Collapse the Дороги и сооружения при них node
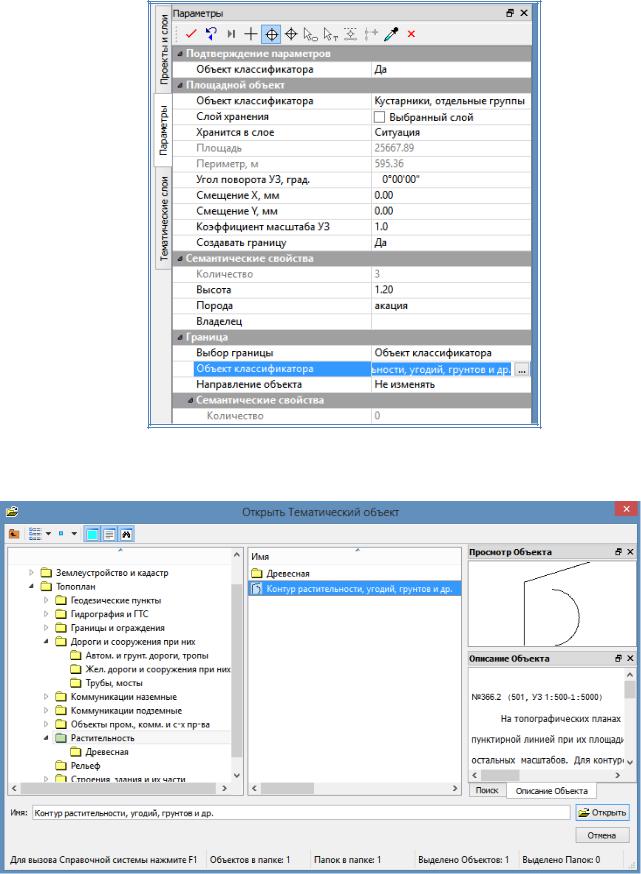This screenshot has width=641, height=874. point(46,642)
